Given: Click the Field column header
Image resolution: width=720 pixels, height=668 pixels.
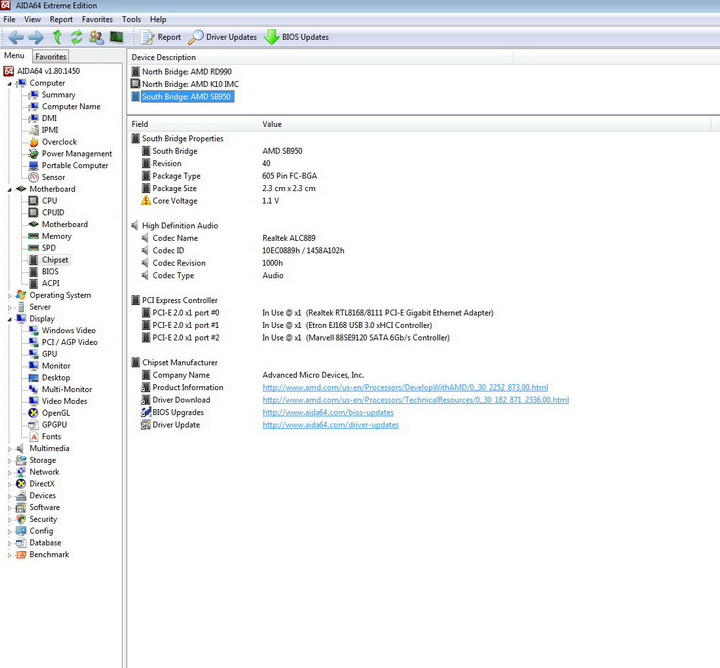Looking at the screenshot, I should point(193,124).
